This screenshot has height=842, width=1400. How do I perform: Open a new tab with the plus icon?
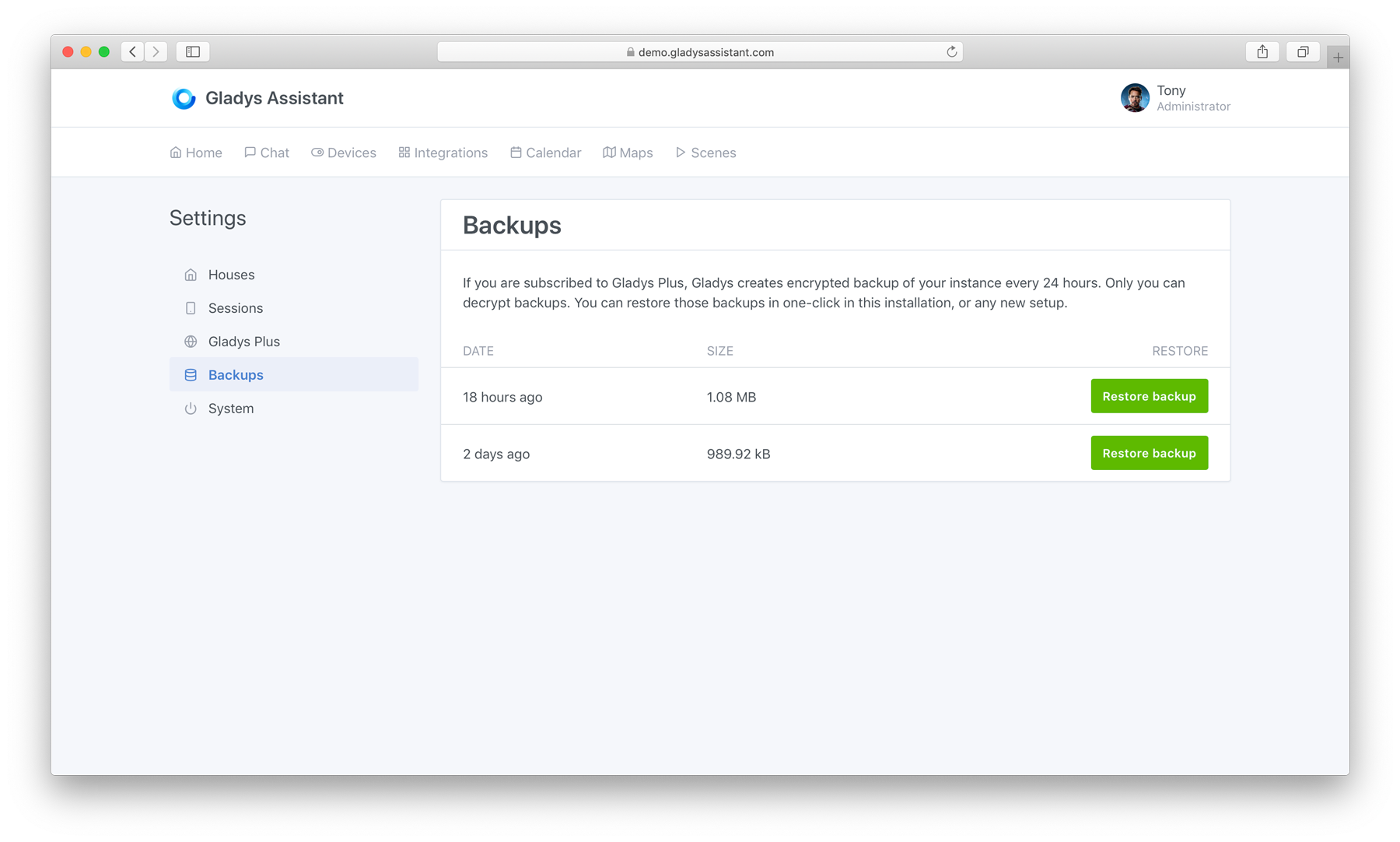tap(1338, 57)
